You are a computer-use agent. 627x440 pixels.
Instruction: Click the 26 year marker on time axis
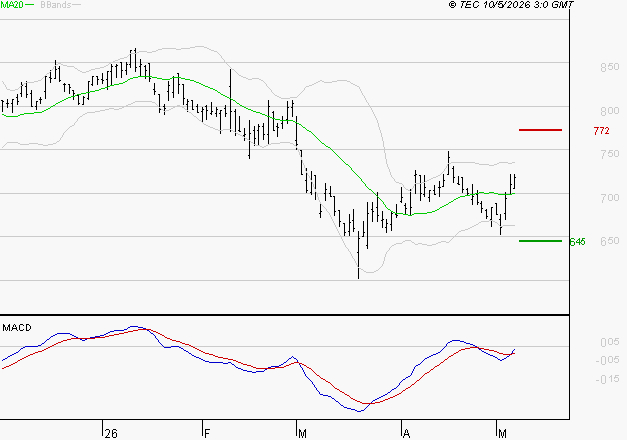[111, 433]
